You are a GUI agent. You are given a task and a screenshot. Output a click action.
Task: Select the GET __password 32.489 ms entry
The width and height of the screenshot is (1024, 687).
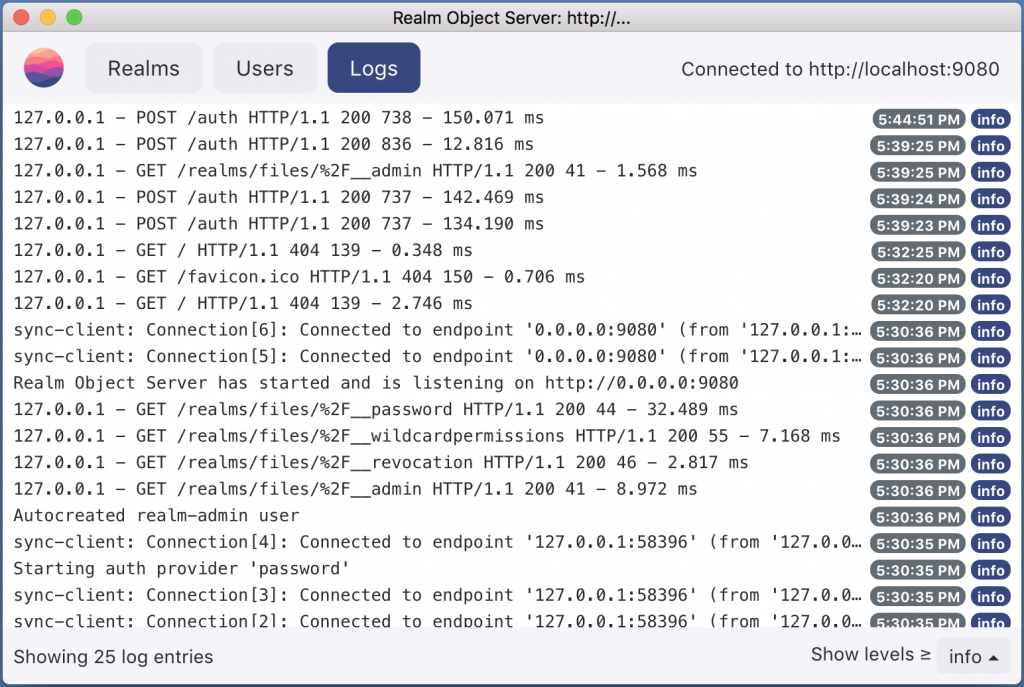pos(512,409)
